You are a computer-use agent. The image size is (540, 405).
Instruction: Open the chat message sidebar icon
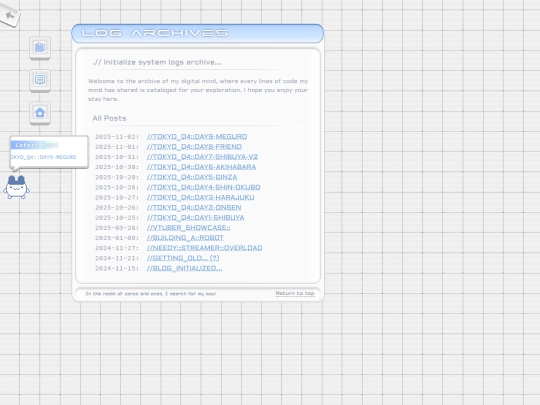click(x=40, y=80)
